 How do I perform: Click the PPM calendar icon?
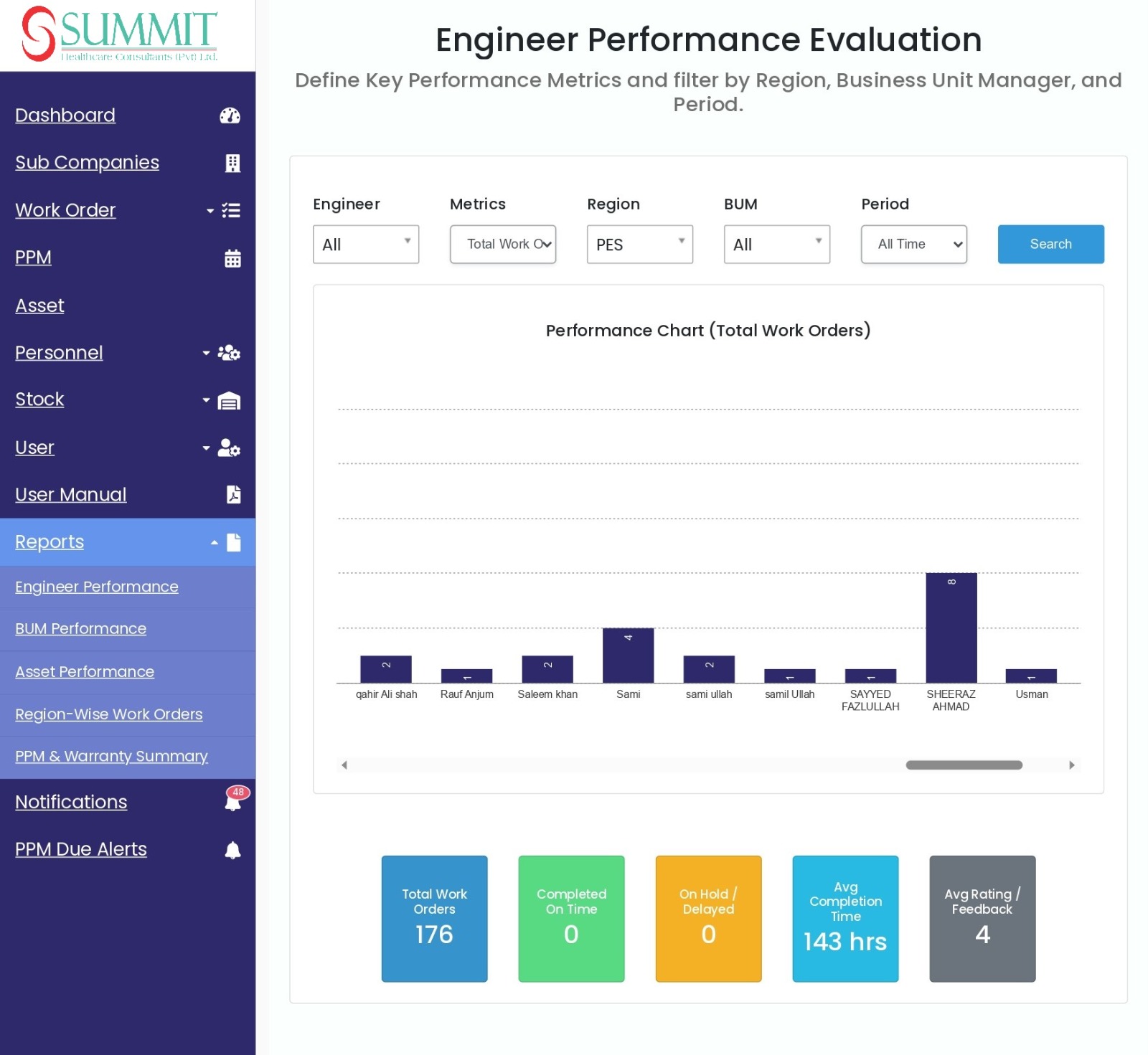tap(232, 258)
